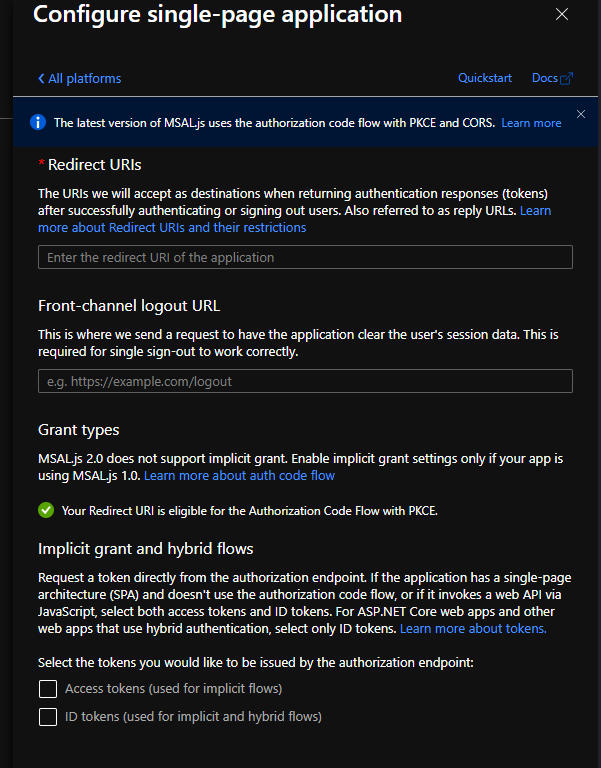601x768 pixels.
Task: Go back to All platforms
Action: coord(80,78)
